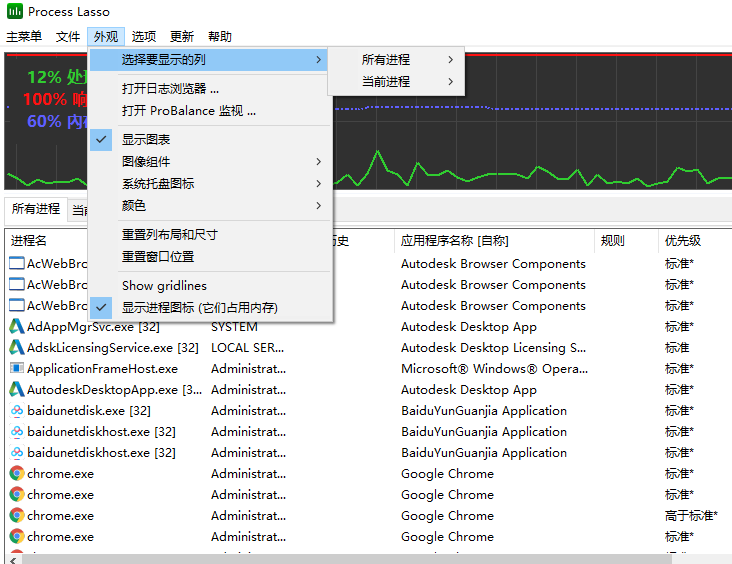Click the Process Lasso app icon in title bar

(x=15, y=12)
